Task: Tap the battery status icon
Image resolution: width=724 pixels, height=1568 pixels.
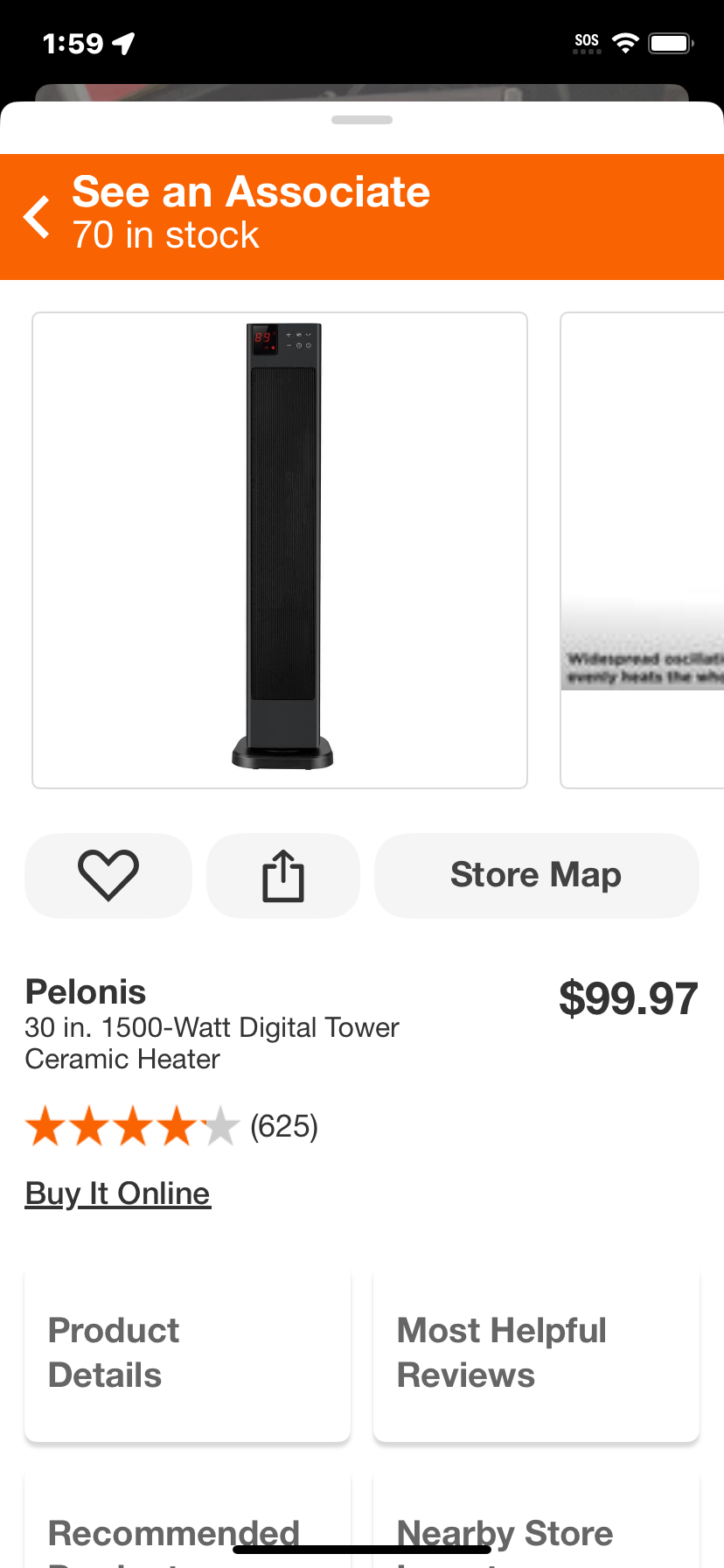Action: pos(671,43)
